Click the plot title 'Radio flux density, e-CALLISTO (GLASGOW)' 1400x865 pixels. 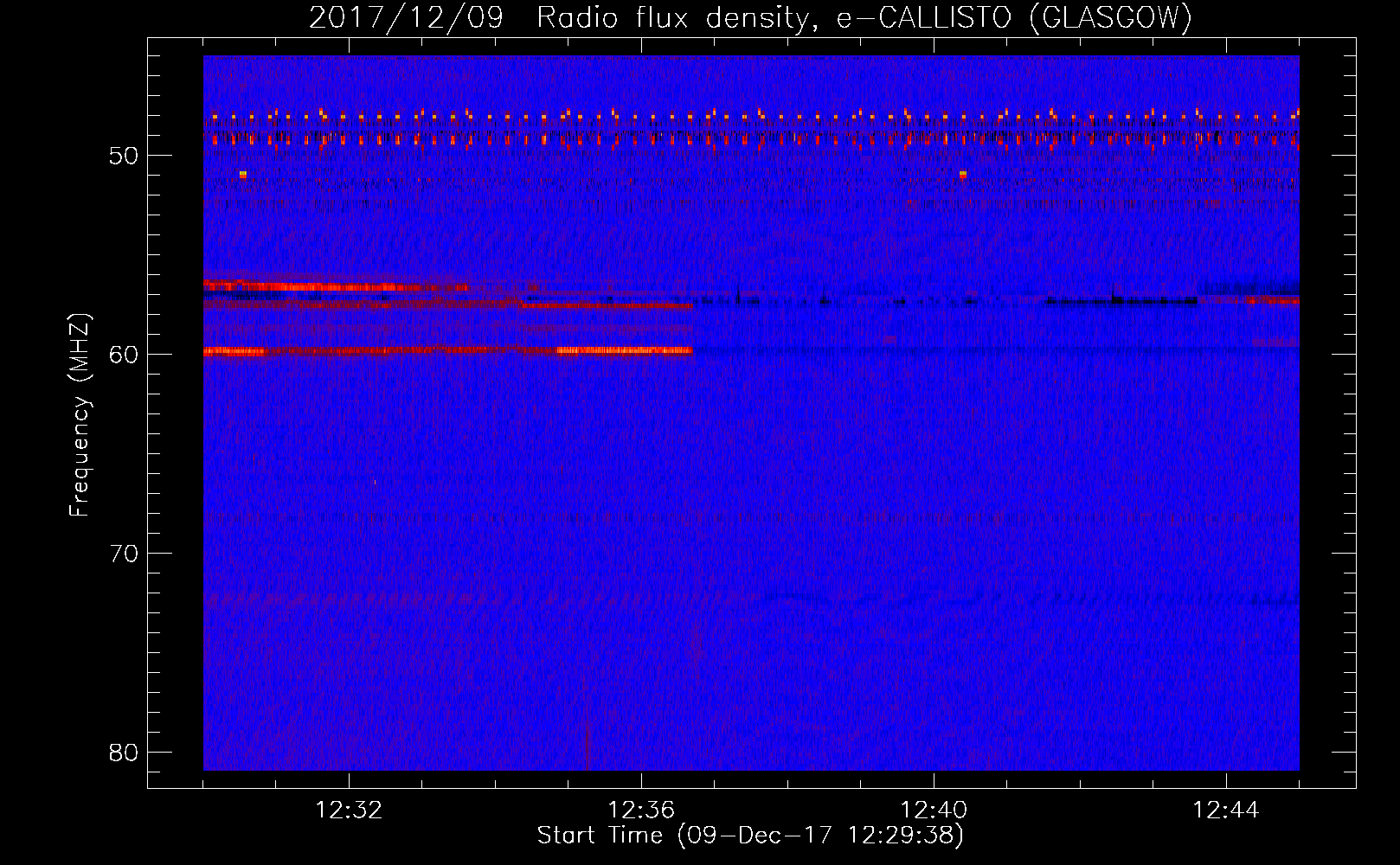click(x=864, y=17)
